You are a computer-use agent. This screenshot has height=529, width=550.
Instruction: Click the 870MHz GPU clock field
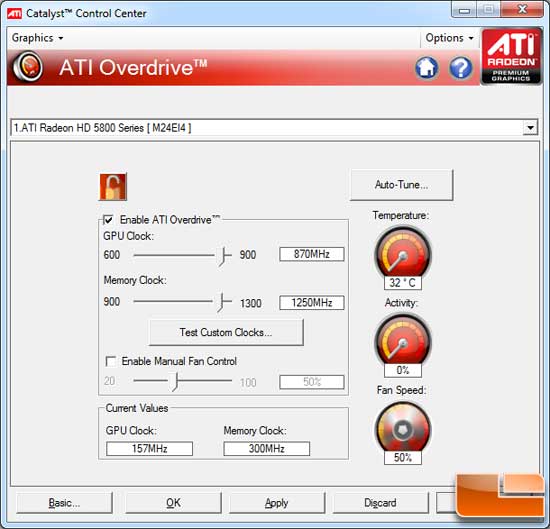(x=311, y=254)
